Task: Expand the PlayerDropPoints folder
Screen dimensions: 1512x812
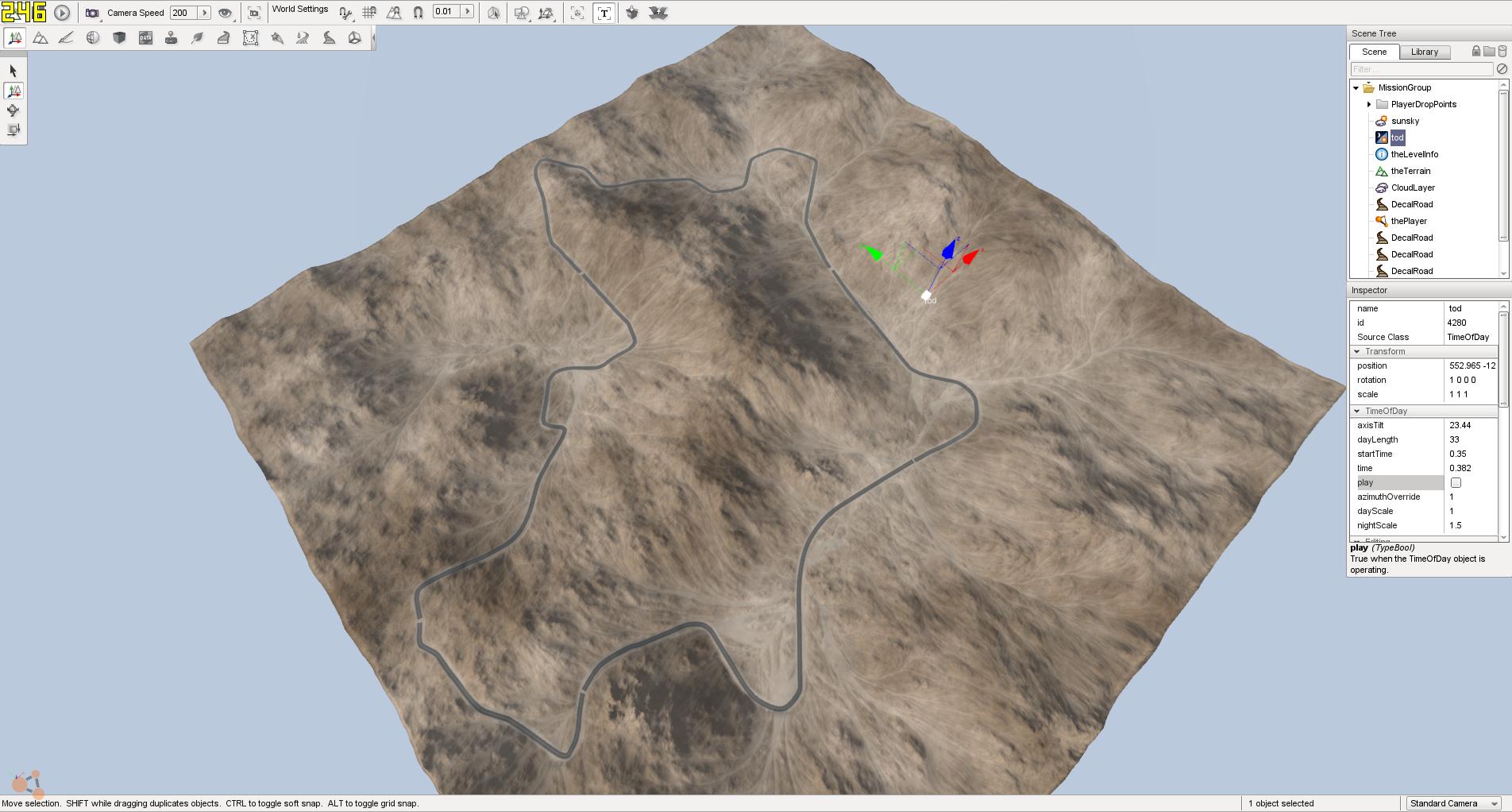Action: [x=1369, y=105]
